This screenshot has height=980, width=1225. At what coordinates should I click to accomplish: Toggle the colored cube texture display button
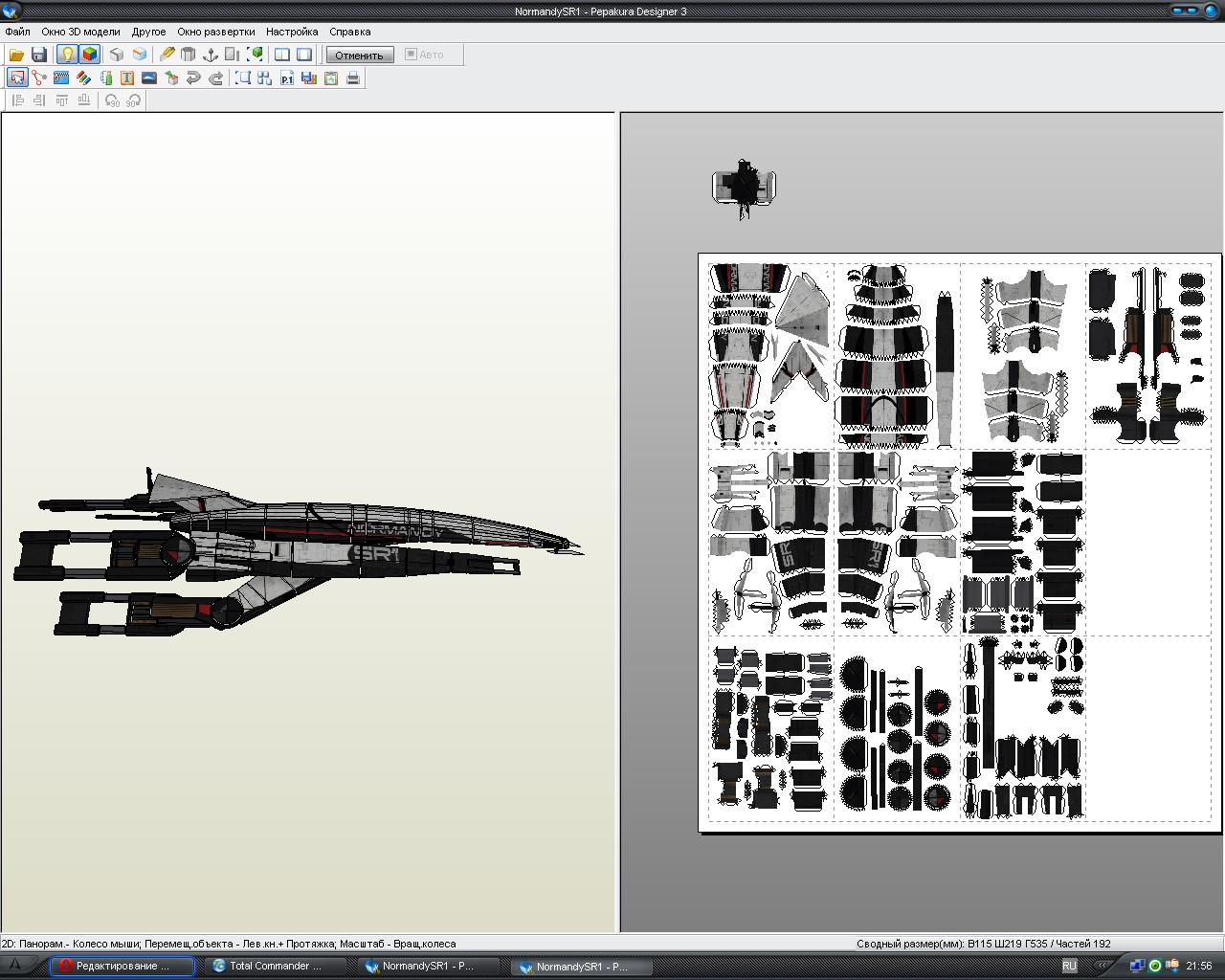click(x=90, y=55)
